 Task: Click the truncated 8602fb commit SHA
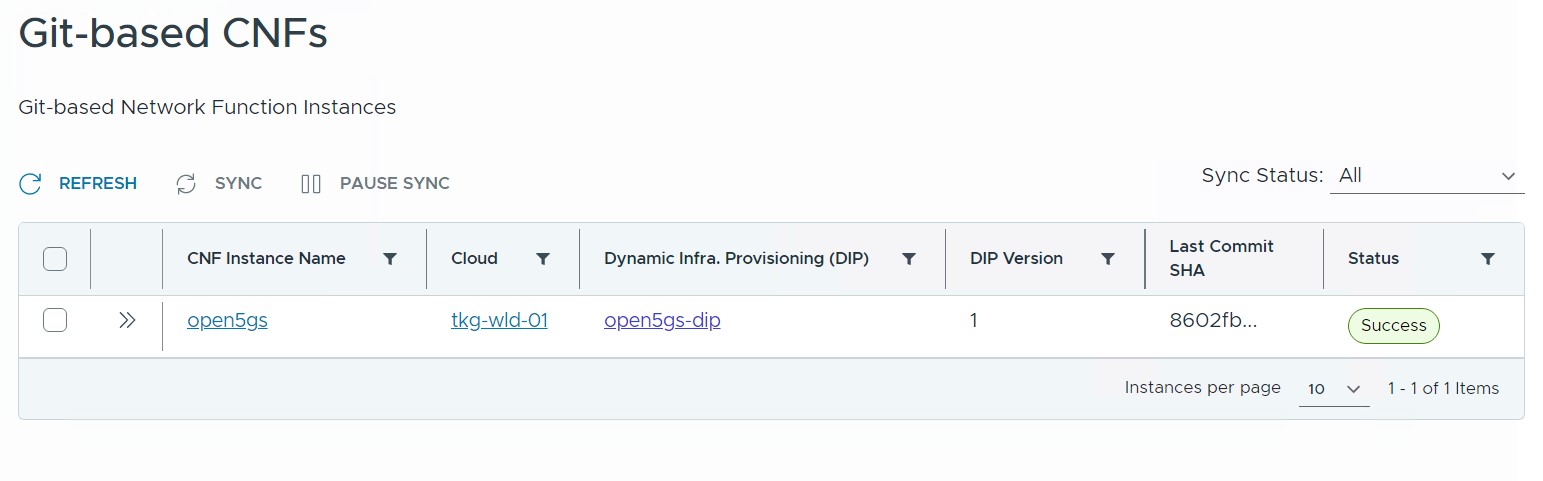1213,321
